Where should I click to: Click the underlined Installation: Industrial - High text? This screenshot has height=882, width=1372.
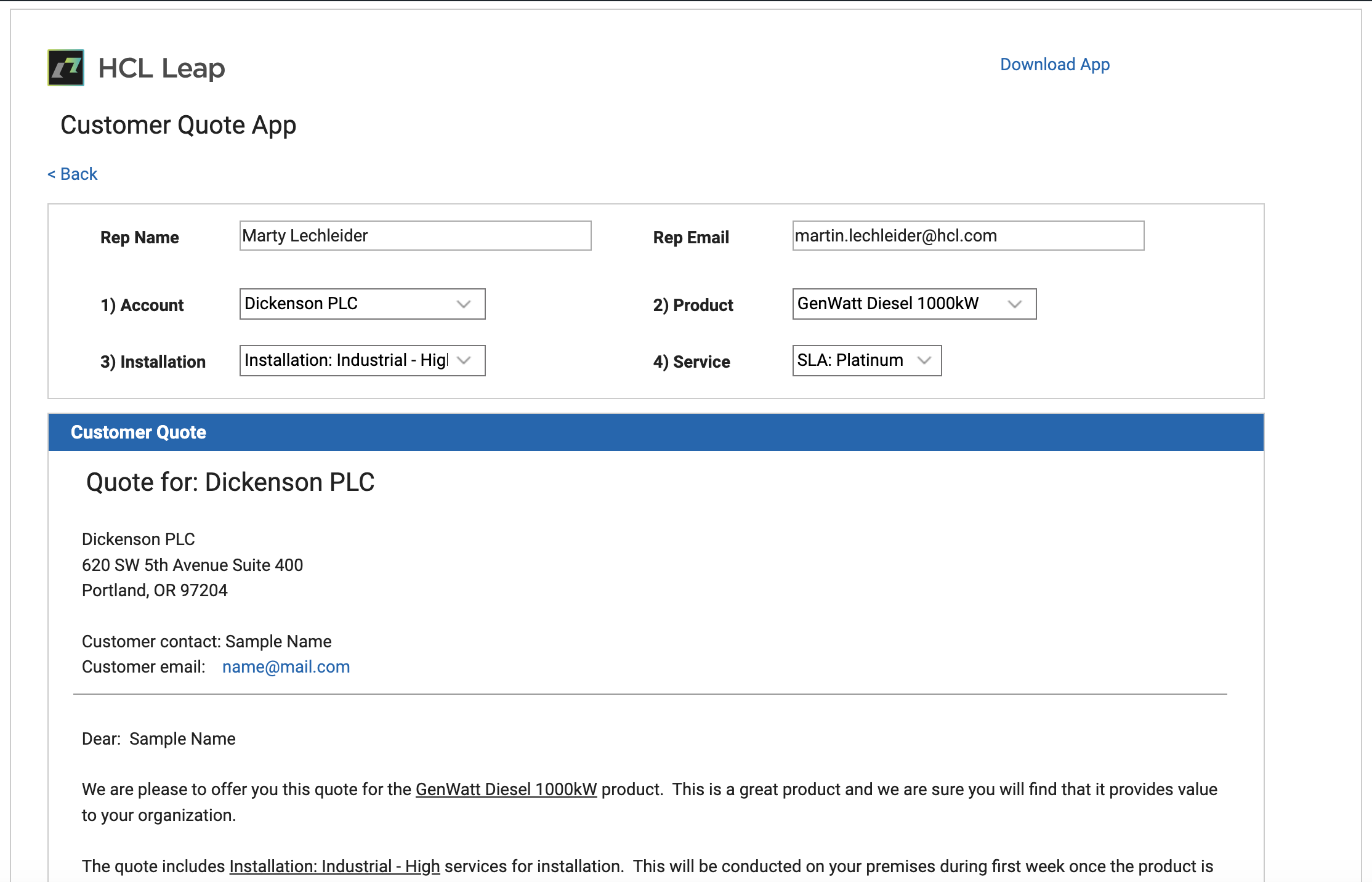click(x=334, y=867)
